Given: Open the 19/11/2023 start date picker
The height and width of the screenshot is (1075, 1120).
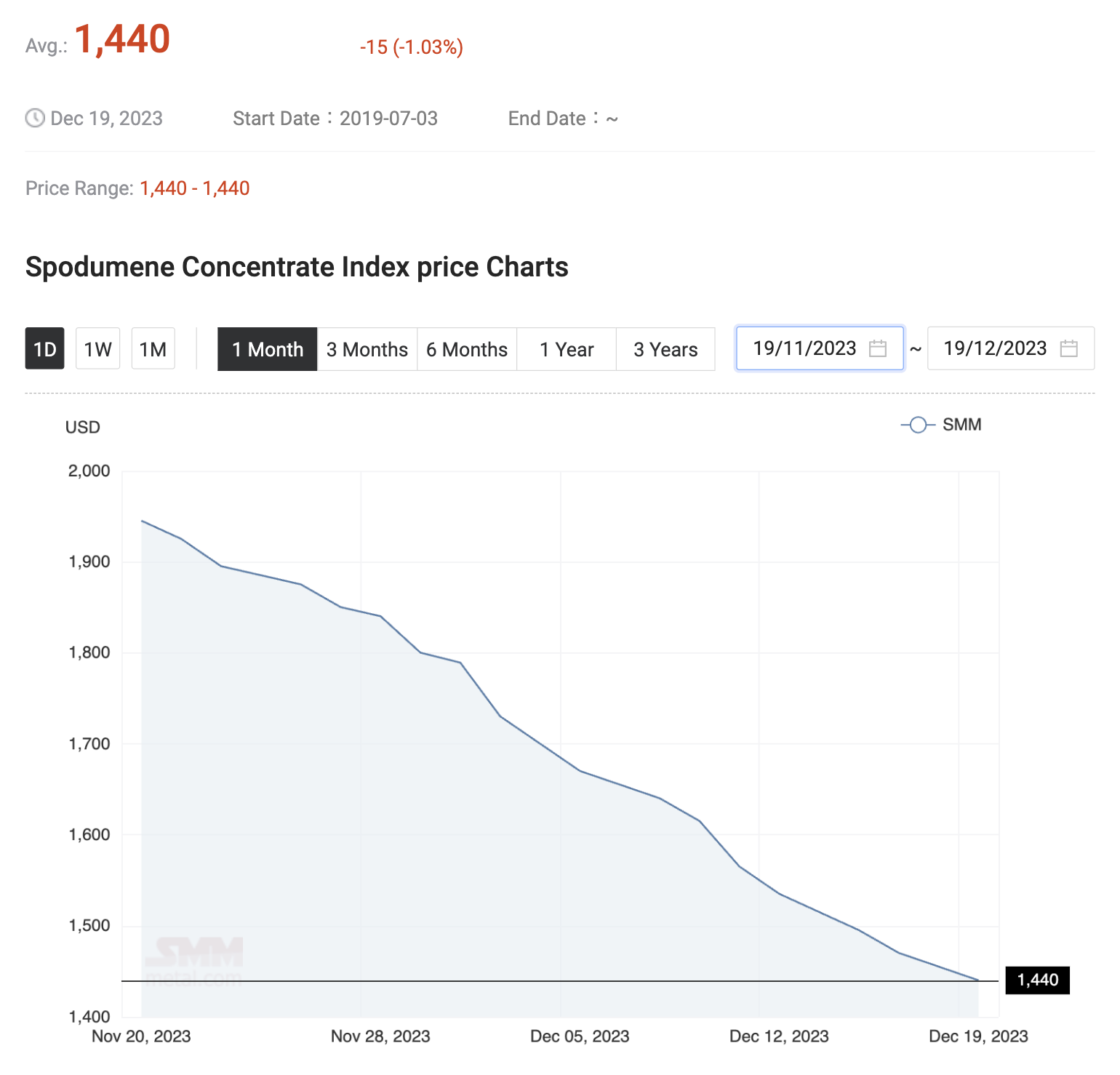Looking at the screenshot, I should [x=804, y=348].
